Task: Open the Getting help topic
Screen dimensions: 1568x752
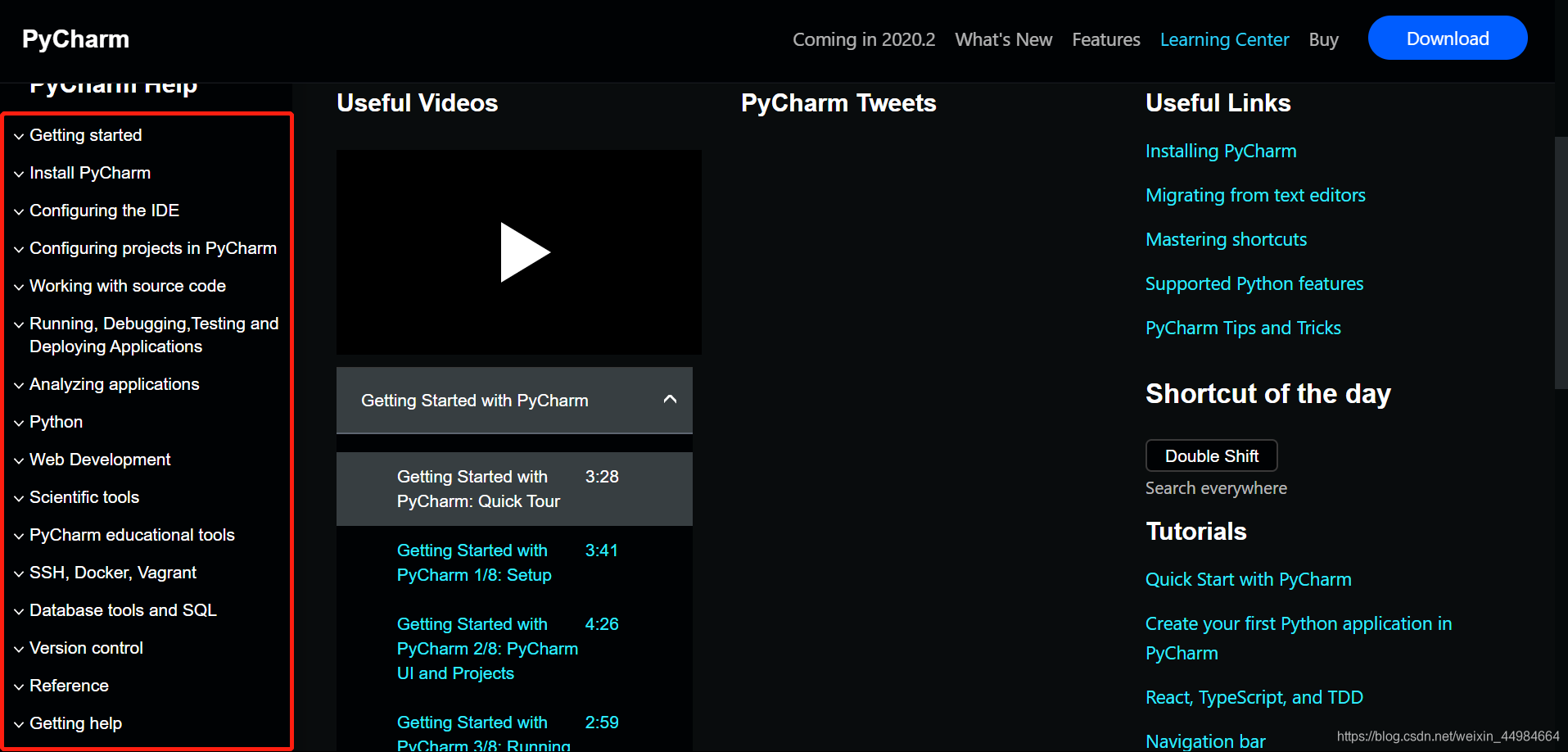Action: coord(75,723)
